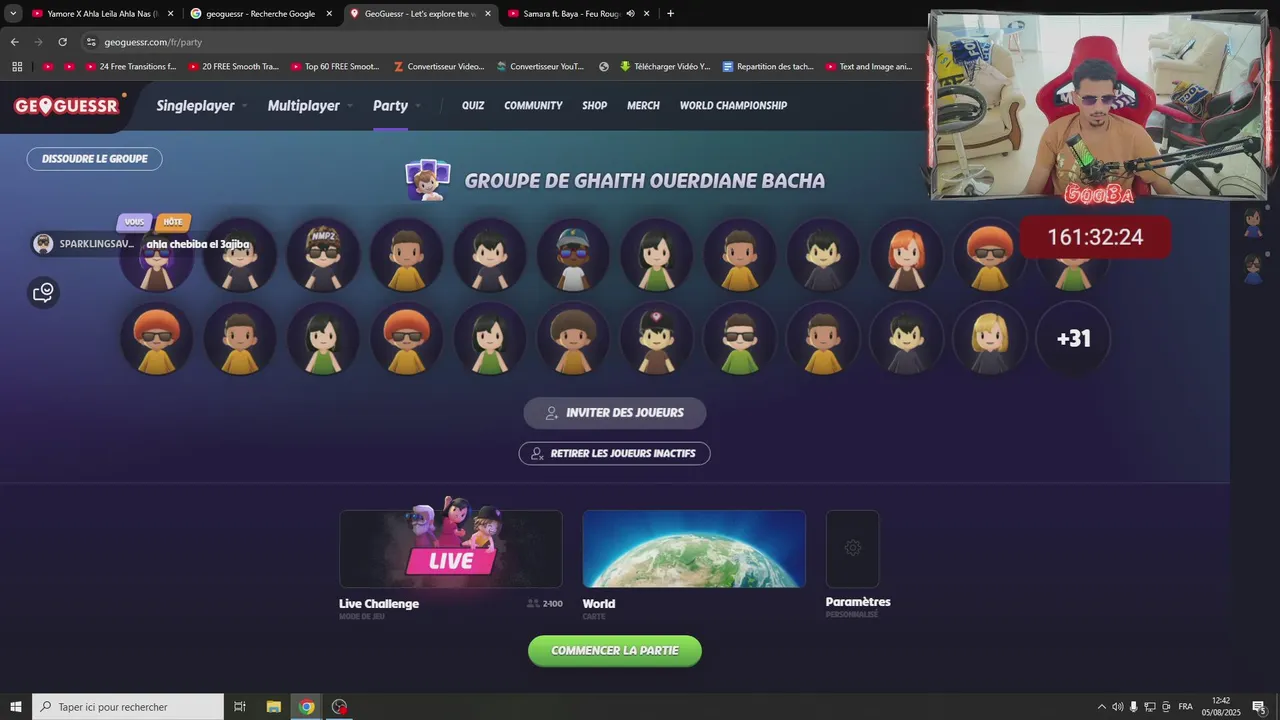Select the NMP2 player avatar

pyautogui.click(x=323, y=254)
